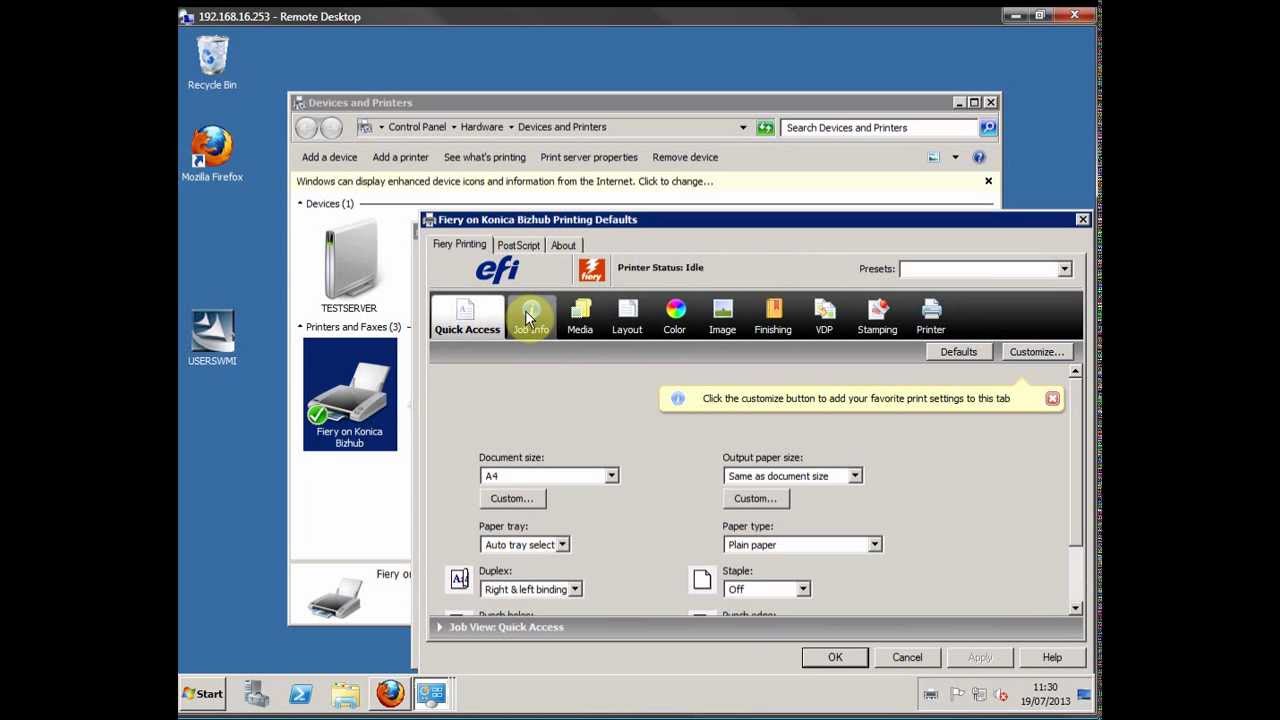Click the settings panel vertical scrollbar

click(1075, 490)
